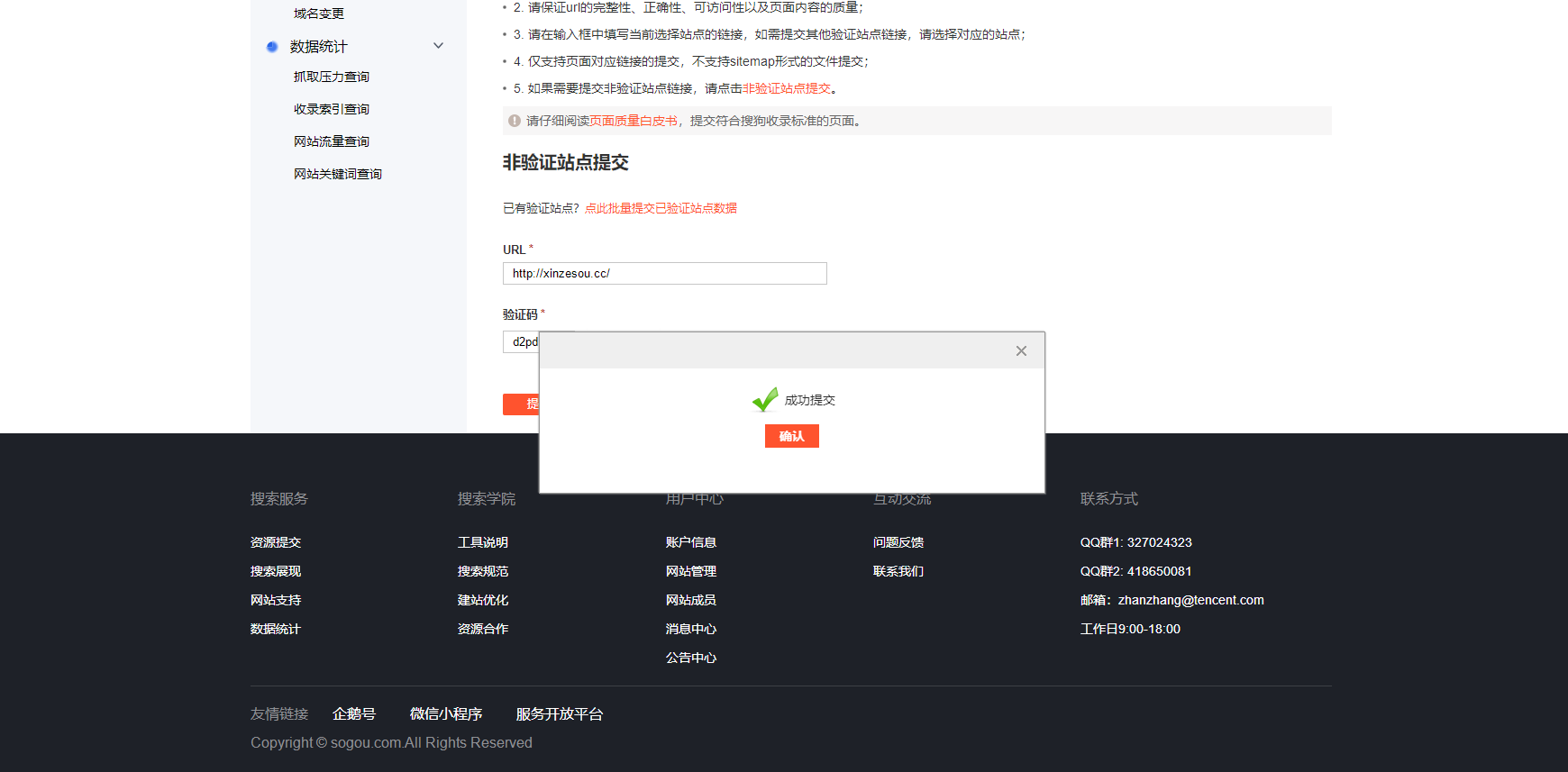Viewport: 1568px width, 772px height.
Task: Click the warning info icon in notice
Action: tap(515, 121)
